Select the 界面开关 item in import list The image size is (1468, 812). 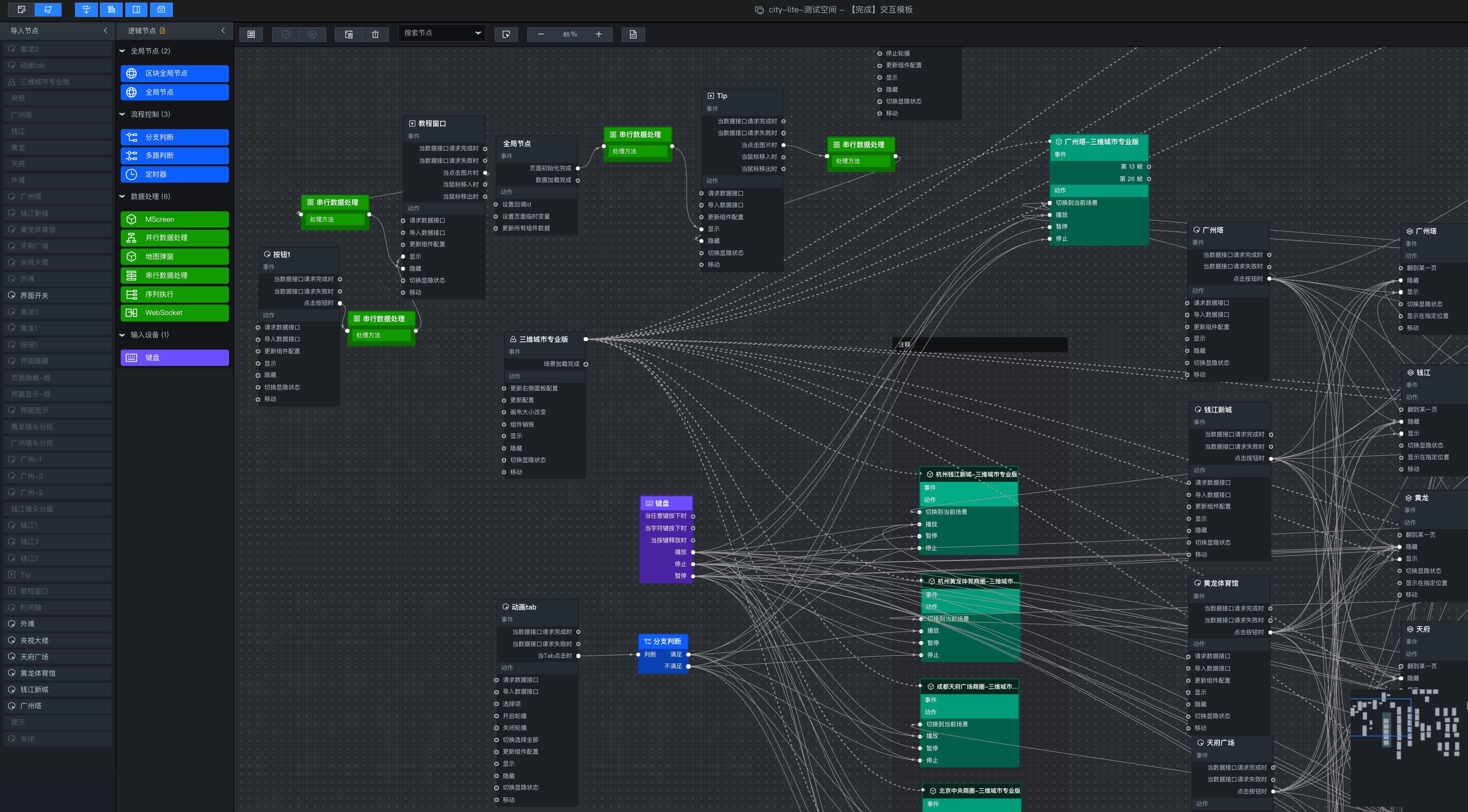tap(34, 295)
